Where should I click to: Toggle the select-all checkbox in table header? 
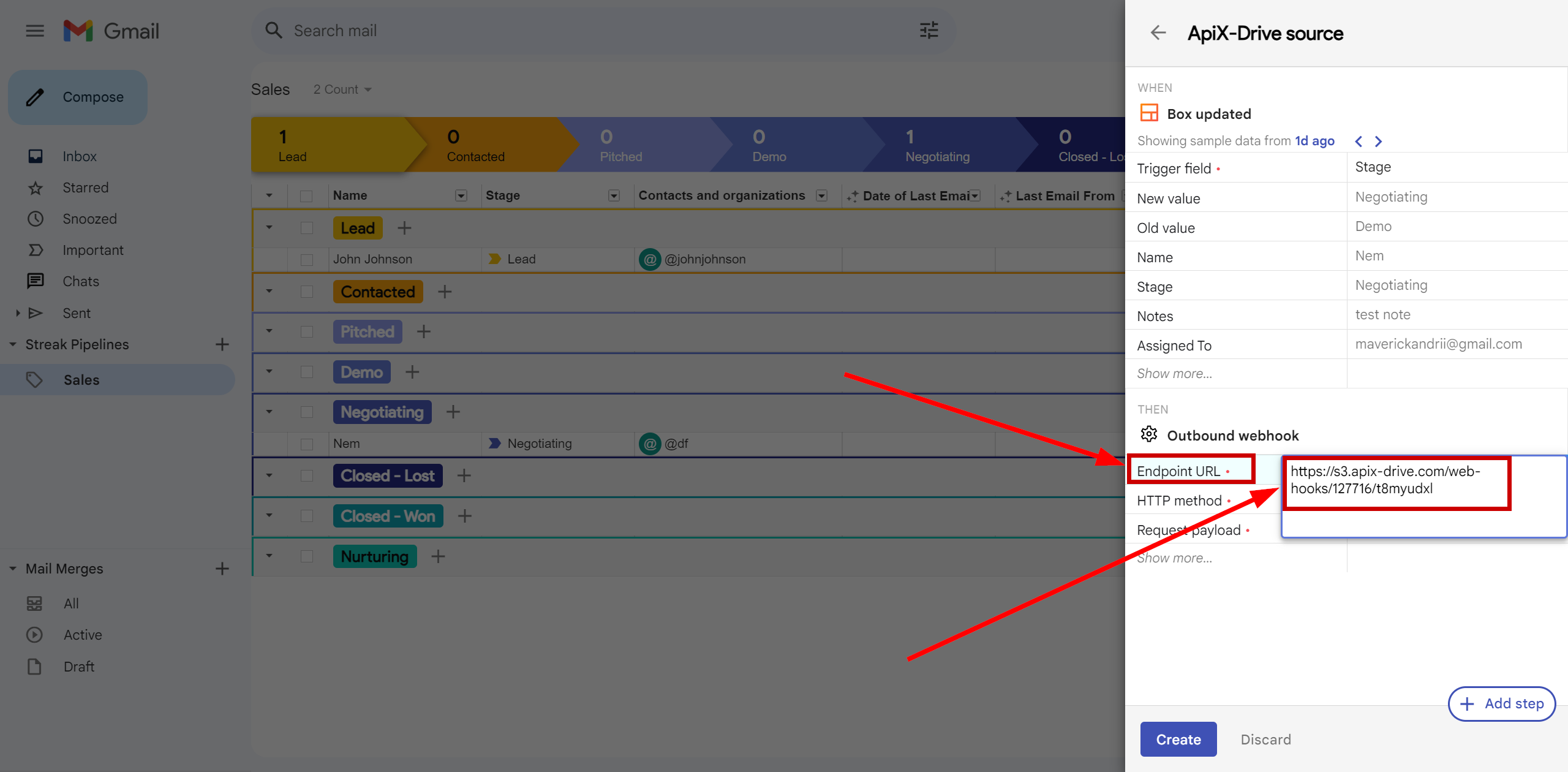coord(306,196)
